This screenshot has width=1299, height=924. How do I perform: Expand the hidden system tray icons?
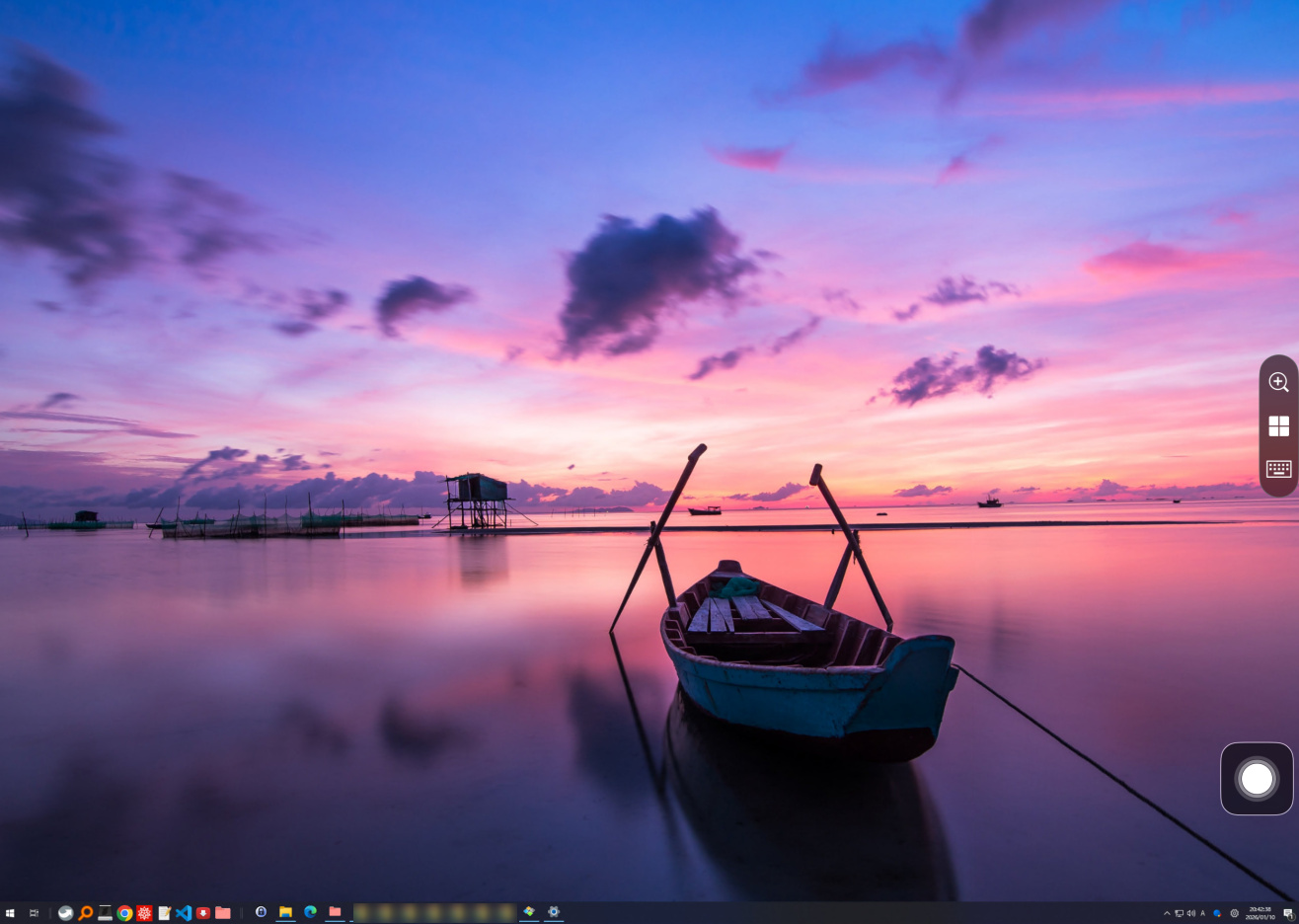1166,913
